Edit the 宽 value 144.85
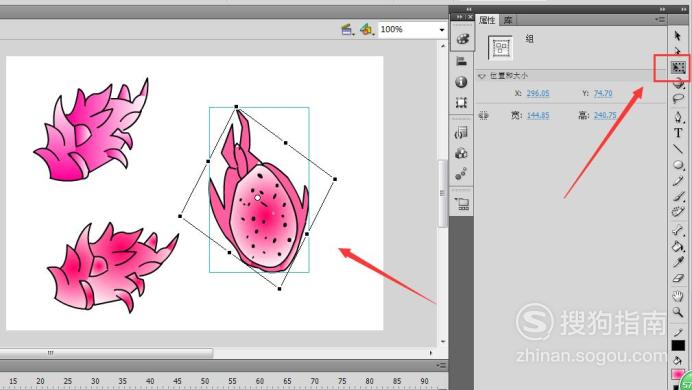Screen dimensions: 692x390 (x=538, y=115)
